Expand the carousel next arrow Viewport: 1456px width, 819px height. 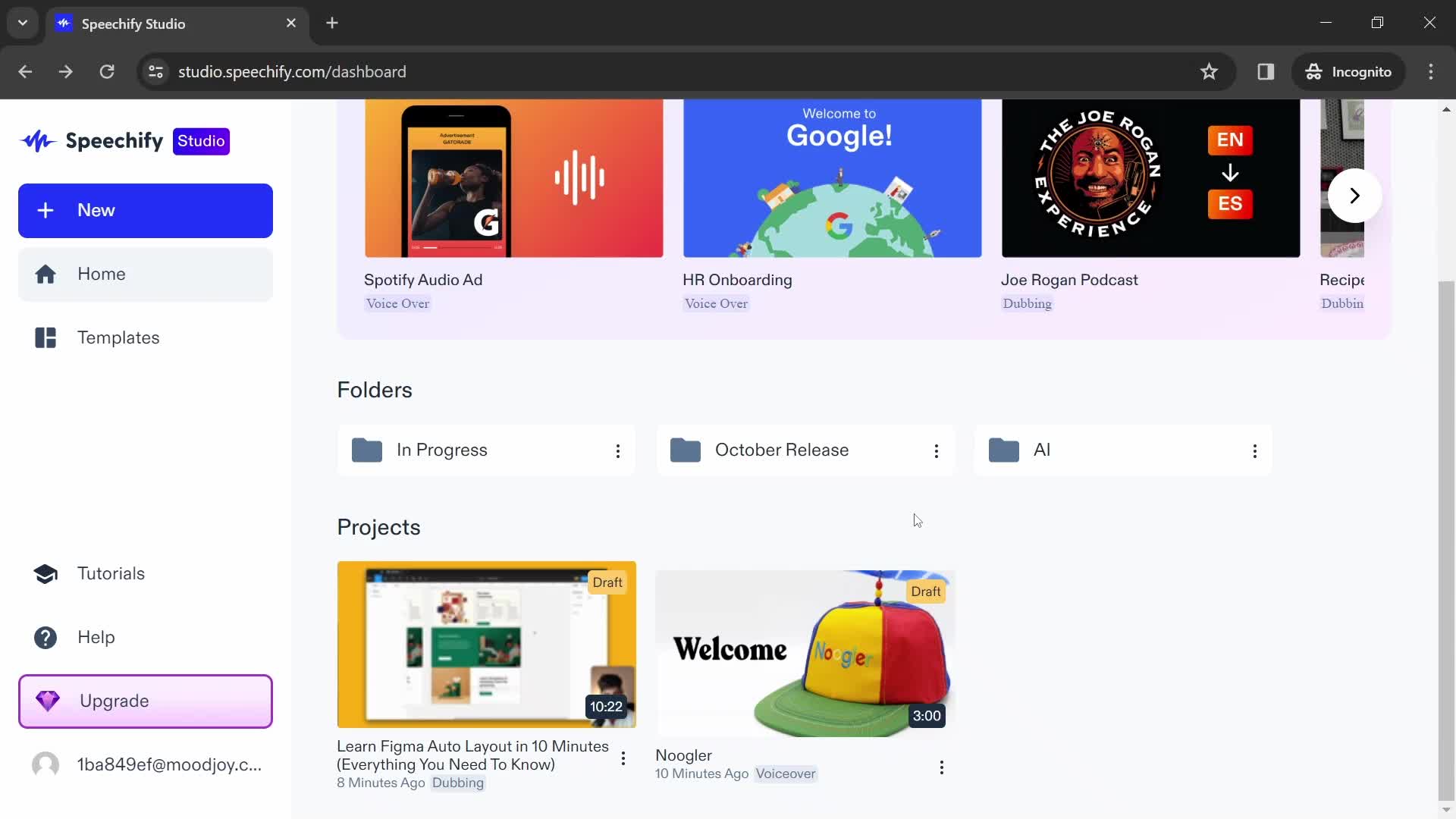pos(1354,196)
